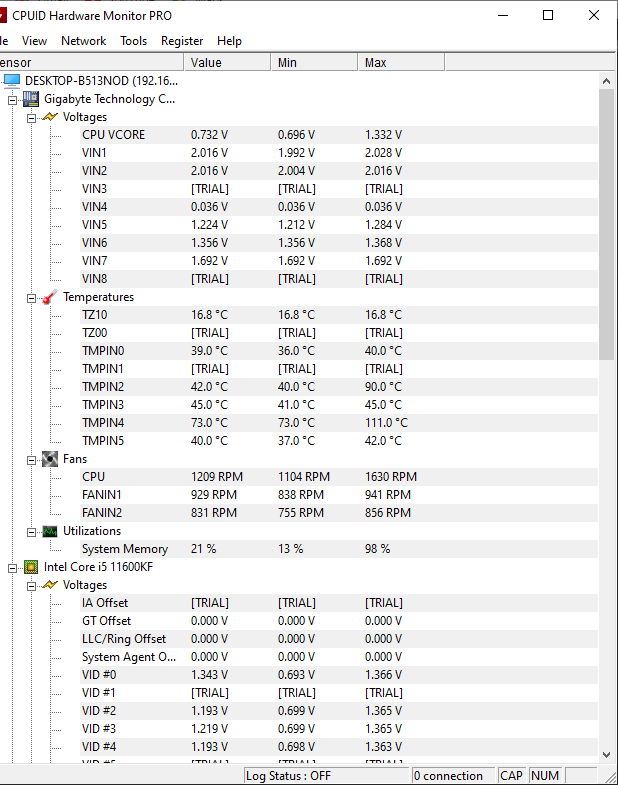The width and height of the screenshot is (618, 785).
Task: Open the Network menu
Action: coord(83,41)
